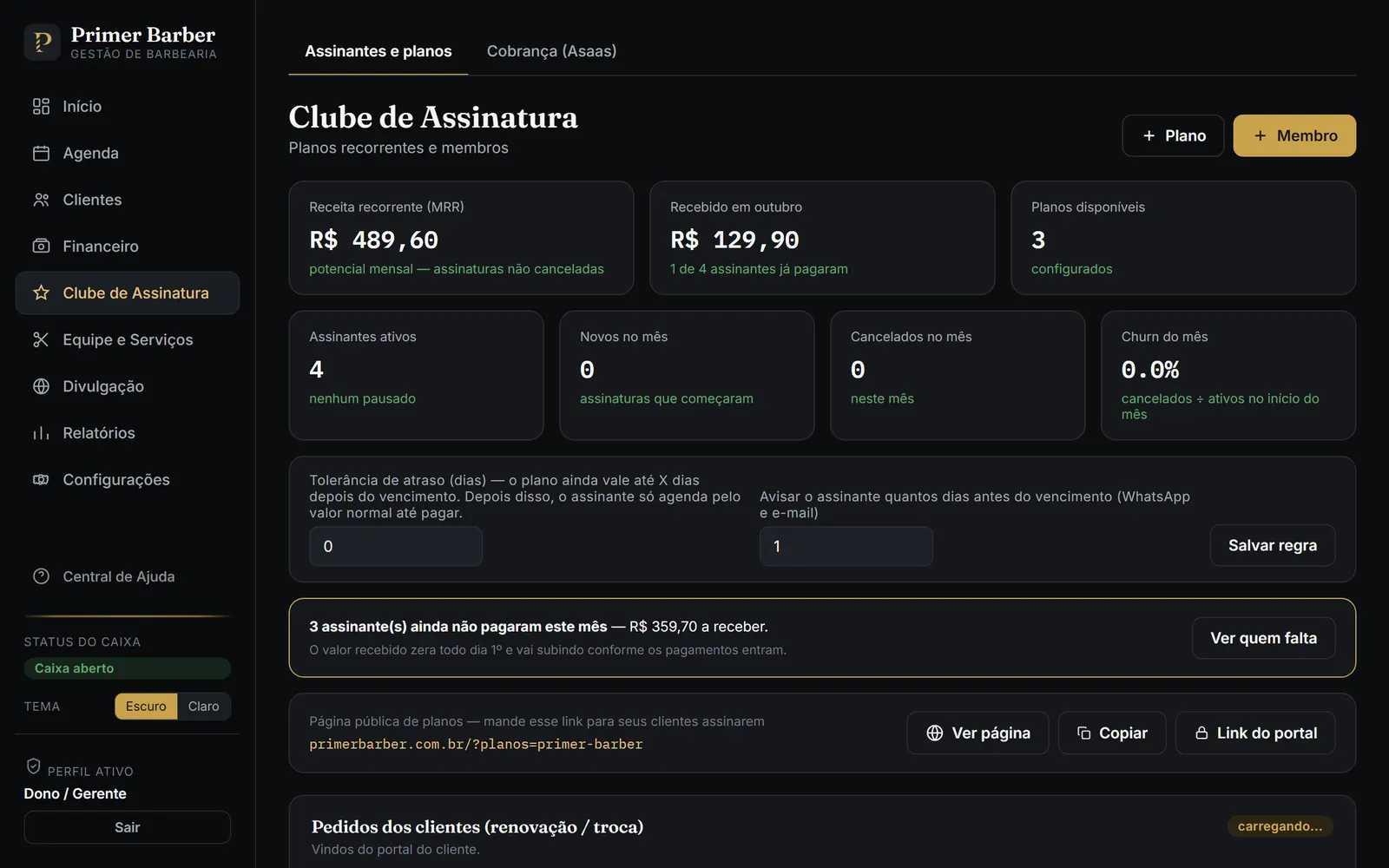Click the lock icon on Link do portal

click(1201, 733)
